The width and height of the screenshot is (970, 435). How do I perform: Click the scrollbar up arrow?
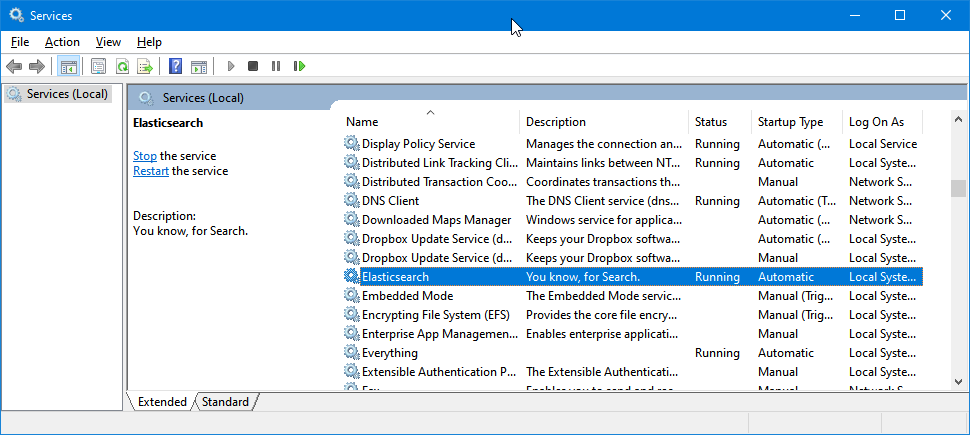(x=958, y=119)
